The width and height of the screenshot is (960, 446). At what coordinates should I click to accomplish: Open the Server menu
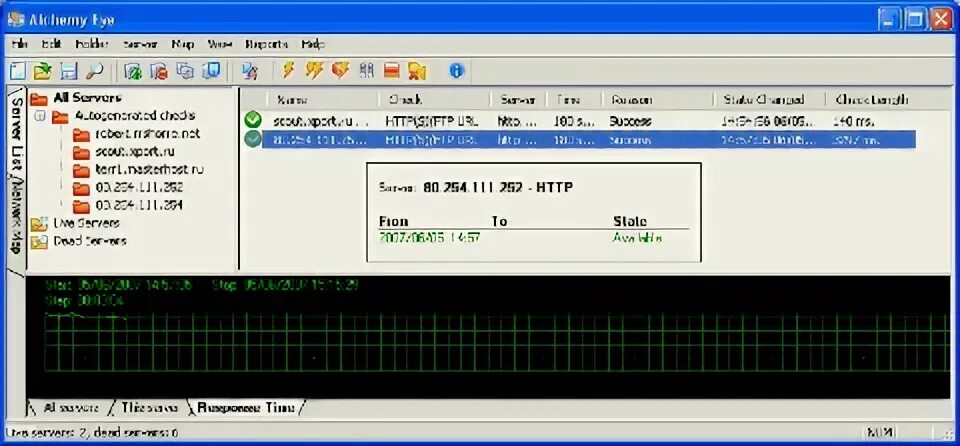(140, 44)
